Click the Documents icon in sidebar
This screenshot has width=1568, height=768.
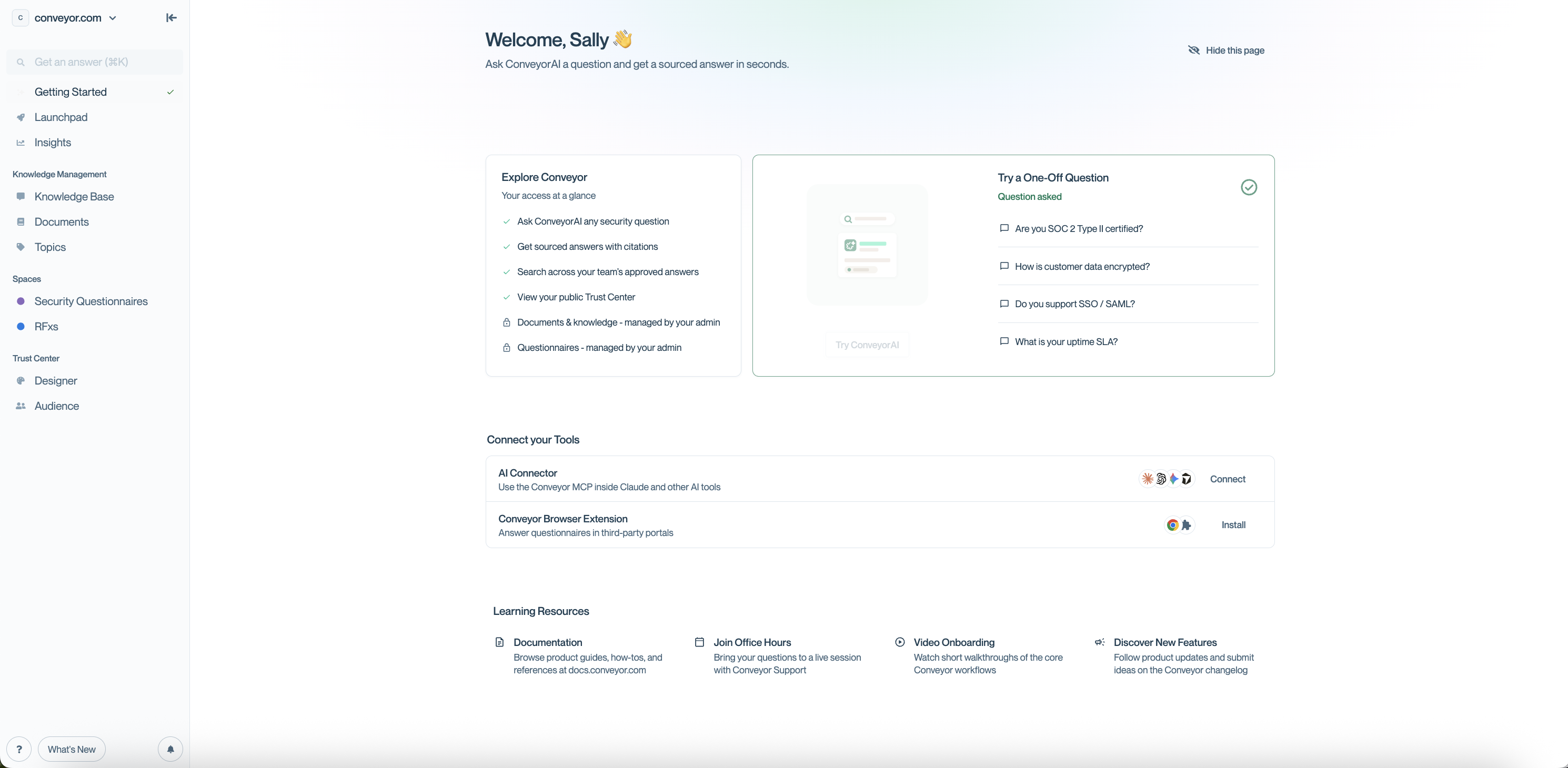pos(21,222)
